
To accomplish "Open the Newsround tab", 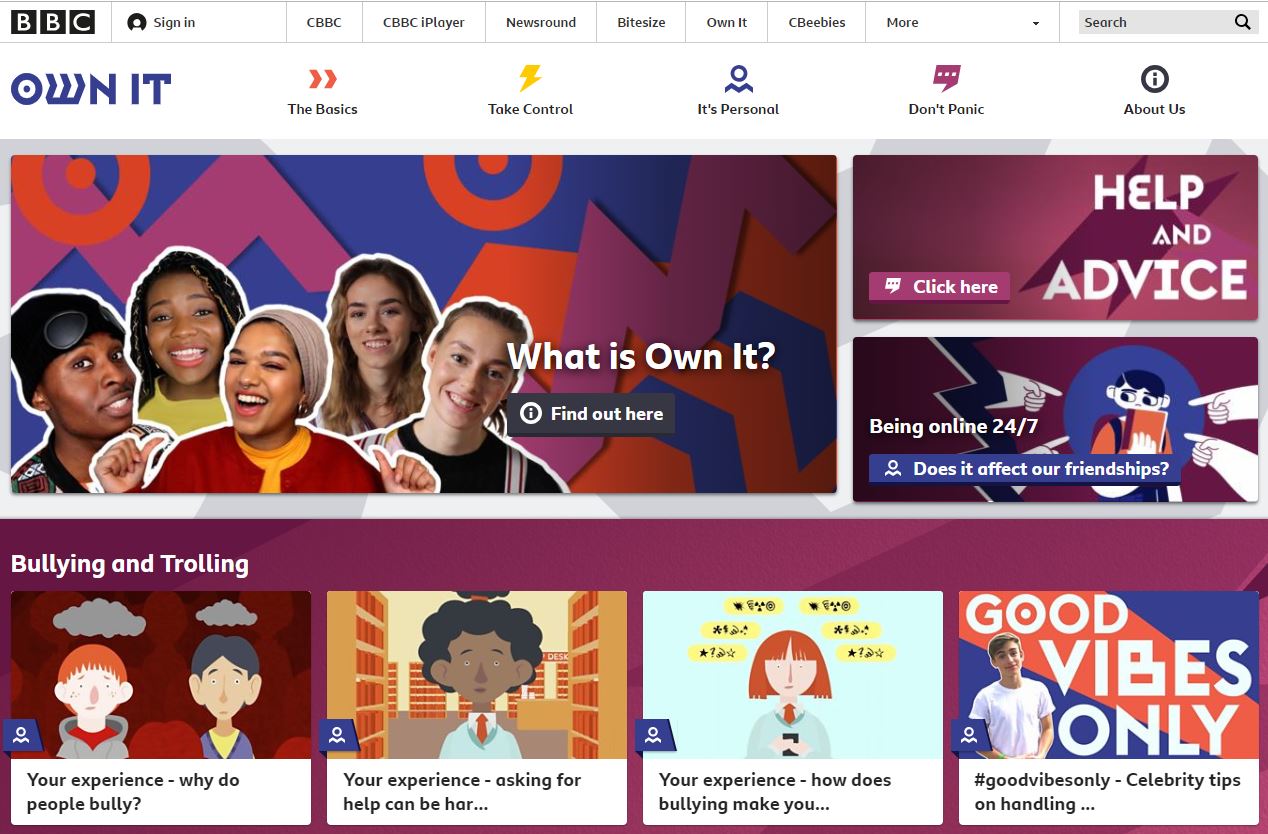I will [x=541, y=22].
